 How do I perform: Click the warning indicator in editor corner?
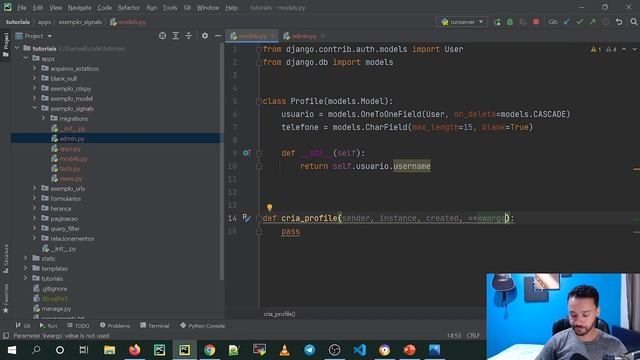coord(596,49)
